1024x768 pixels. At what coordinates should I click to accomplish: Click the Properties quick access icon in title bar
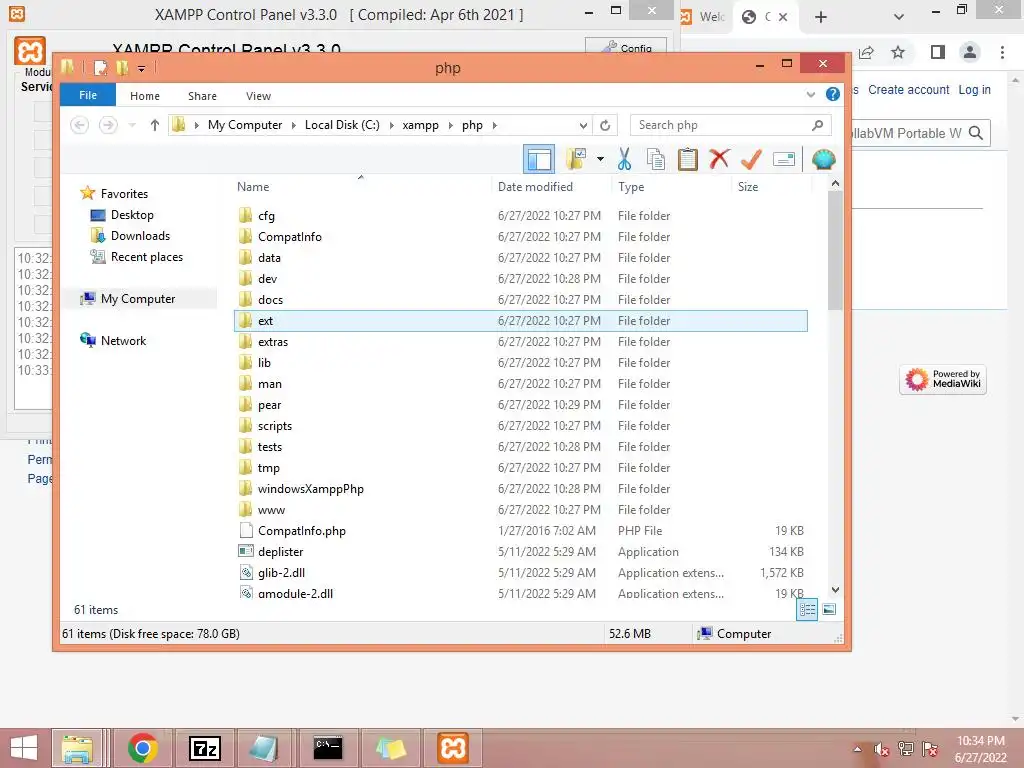click(100, 68)
